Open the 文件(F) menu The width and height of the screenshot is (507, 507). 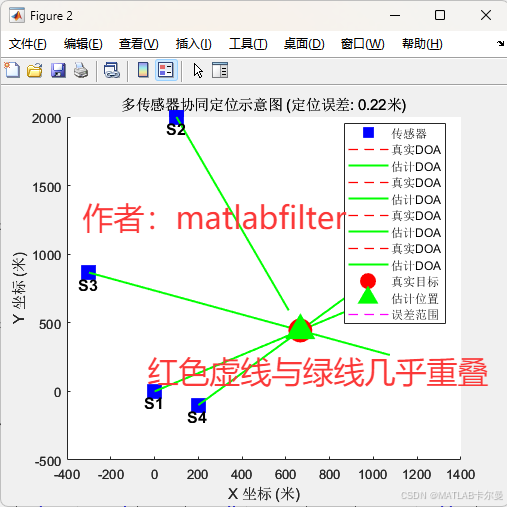28,44
